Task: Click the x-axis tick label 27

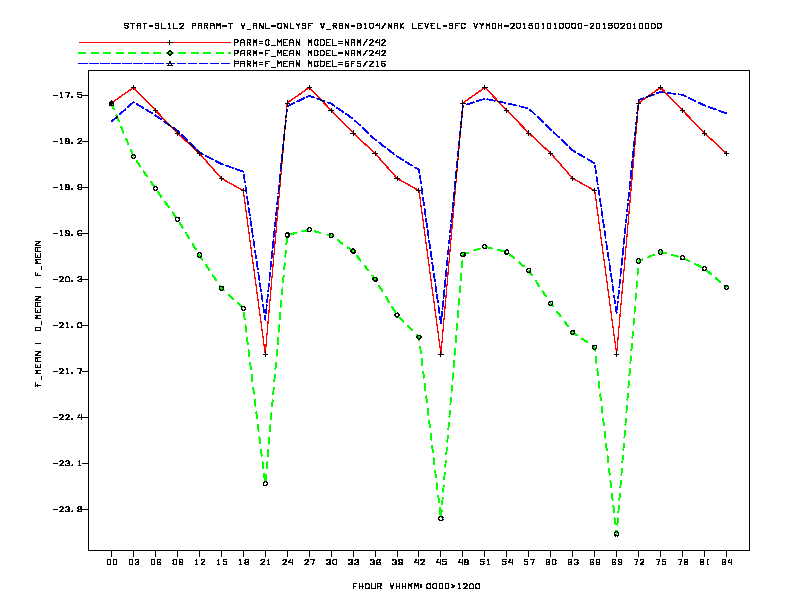Action: [309, 562]
